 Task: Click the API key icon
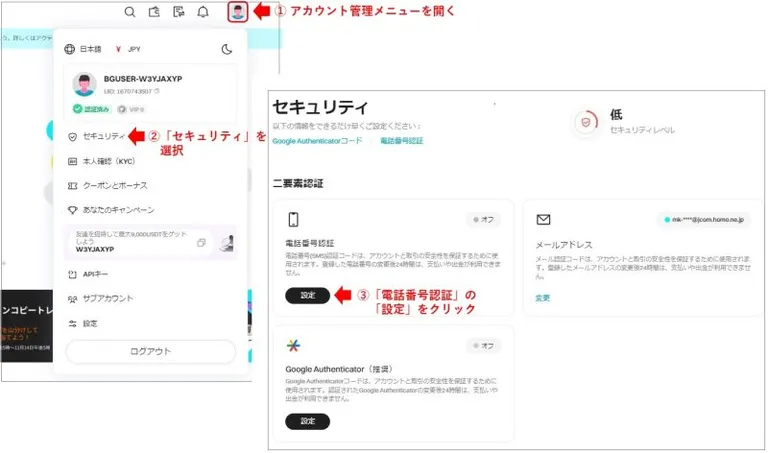point(72,274)
